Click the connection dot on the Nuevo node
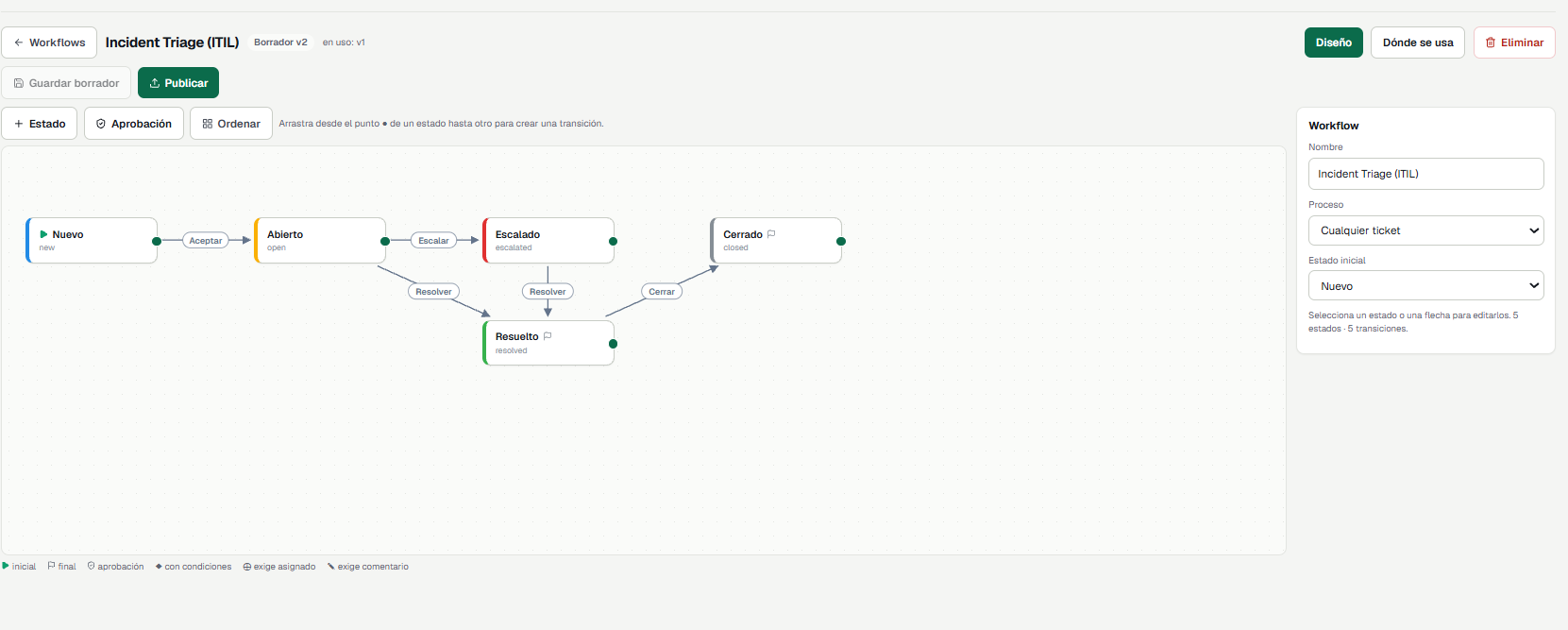The width and height of the screenshot is (1568, 630). [157, 241]
